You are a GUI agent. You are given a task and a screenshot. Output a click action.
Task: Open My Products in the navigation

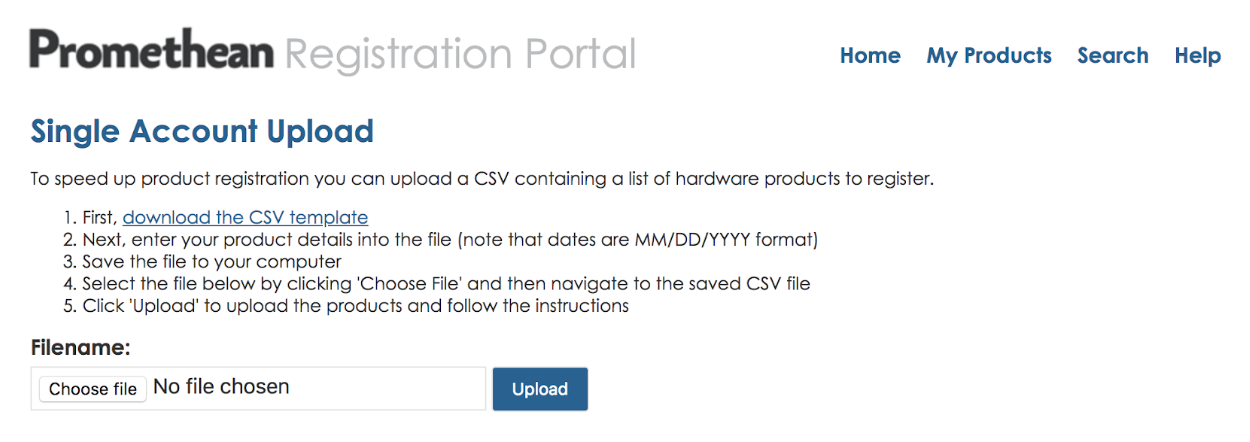pos(989,56)
